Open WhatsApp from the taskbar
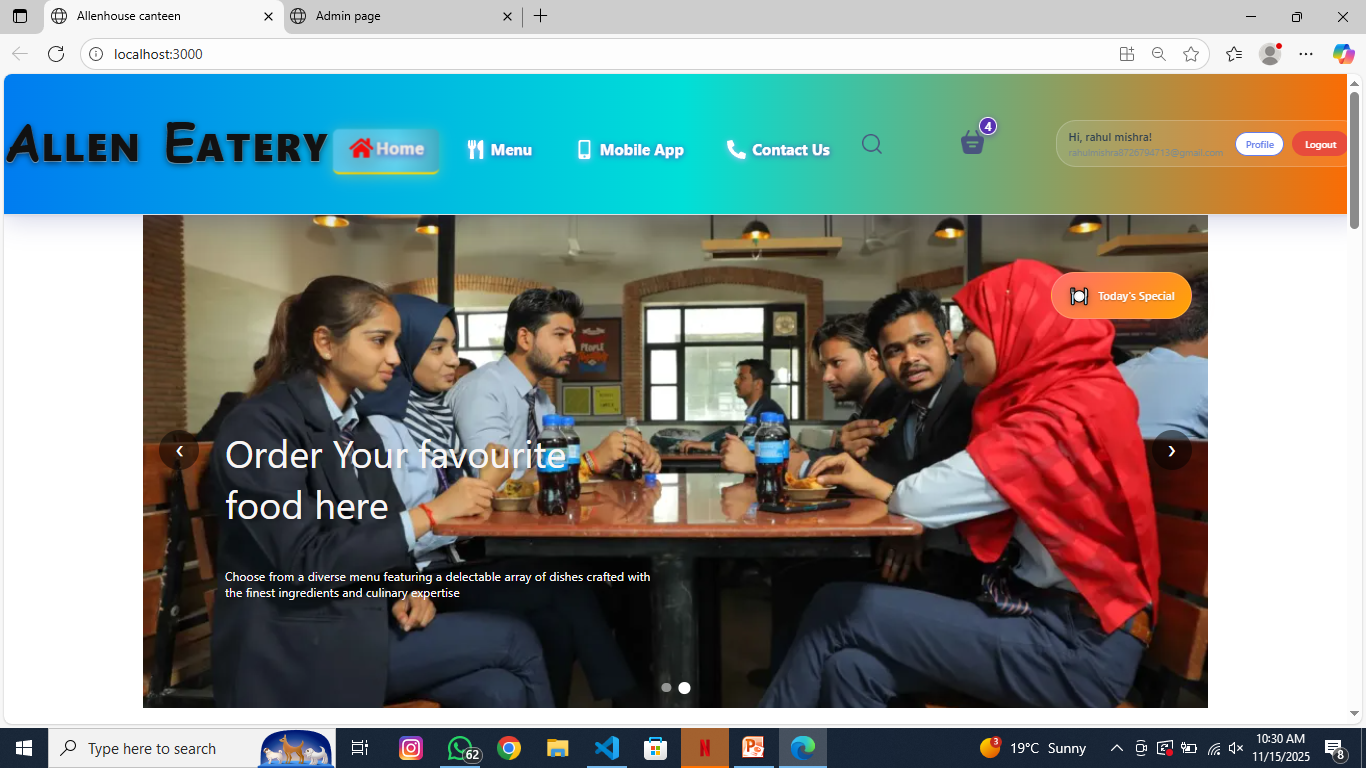 (460, 748)
